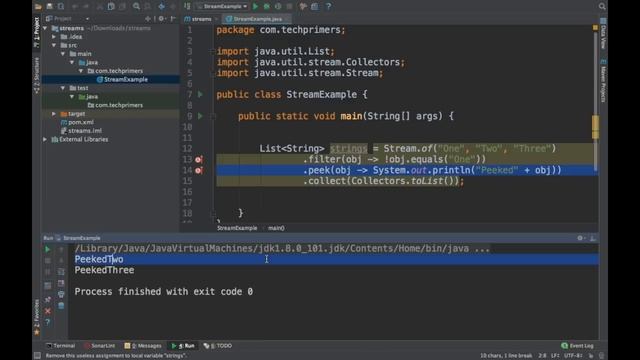
Task: Toggle the breakpoint on line 13
Action: tap(199, 160)
